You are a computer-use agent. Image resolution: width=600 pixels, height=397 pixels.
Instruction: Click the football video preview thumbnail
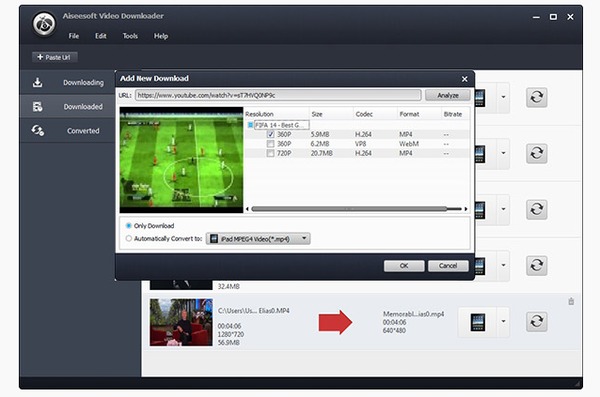[181, 160]
